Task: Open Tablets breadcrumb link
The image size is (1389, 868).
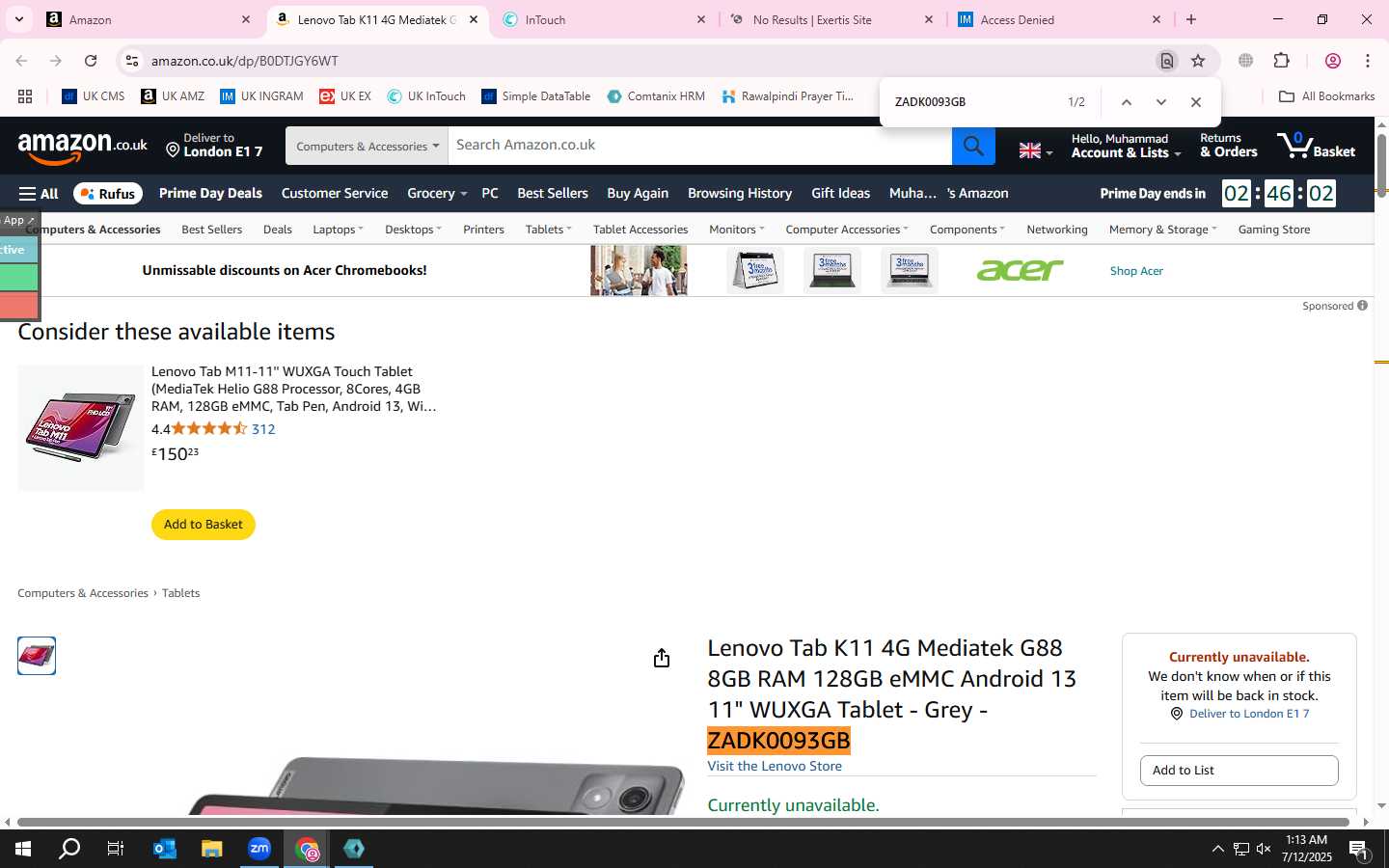Action: [x=180, y=593]
